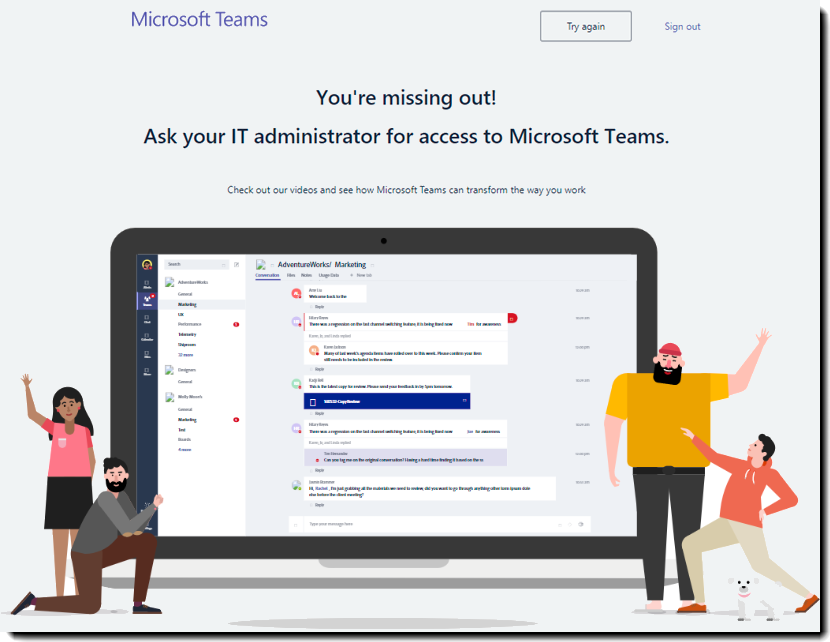
Task: Open the Meetings icon in the sidebar
Action: click(x=147, y=338)
